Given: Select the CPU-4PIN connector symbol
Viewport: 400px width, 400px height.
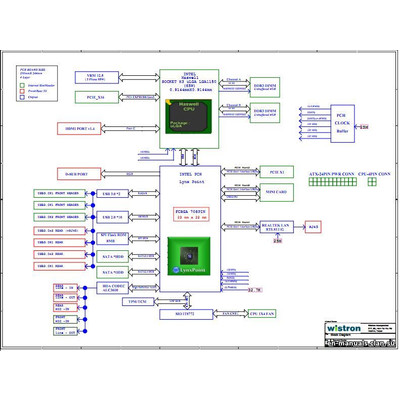Looking at the screenshot, I should click(x=372, y=182).
